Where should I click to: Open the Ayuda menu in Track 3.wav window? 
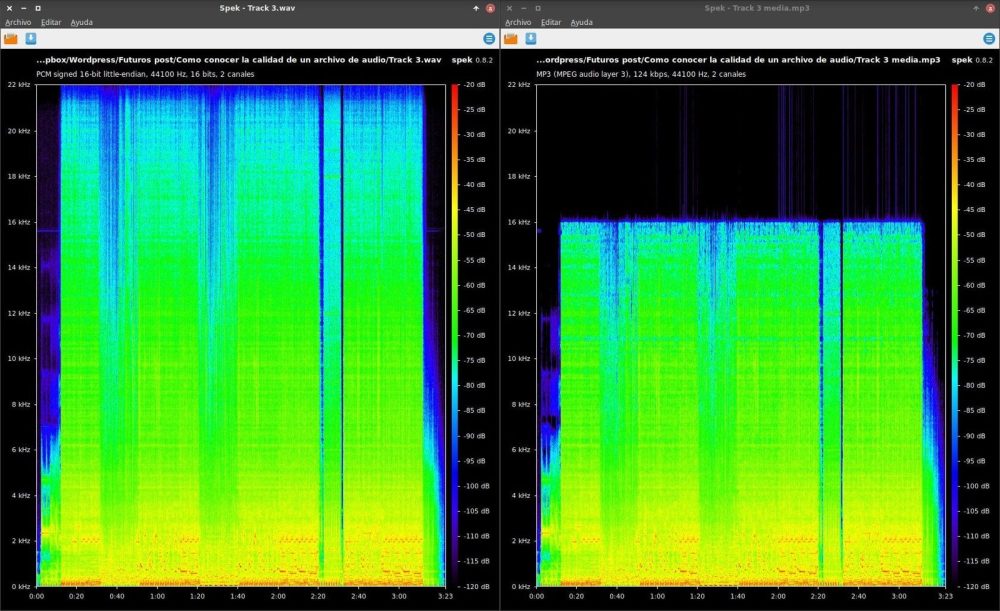(x=81, y=22)
